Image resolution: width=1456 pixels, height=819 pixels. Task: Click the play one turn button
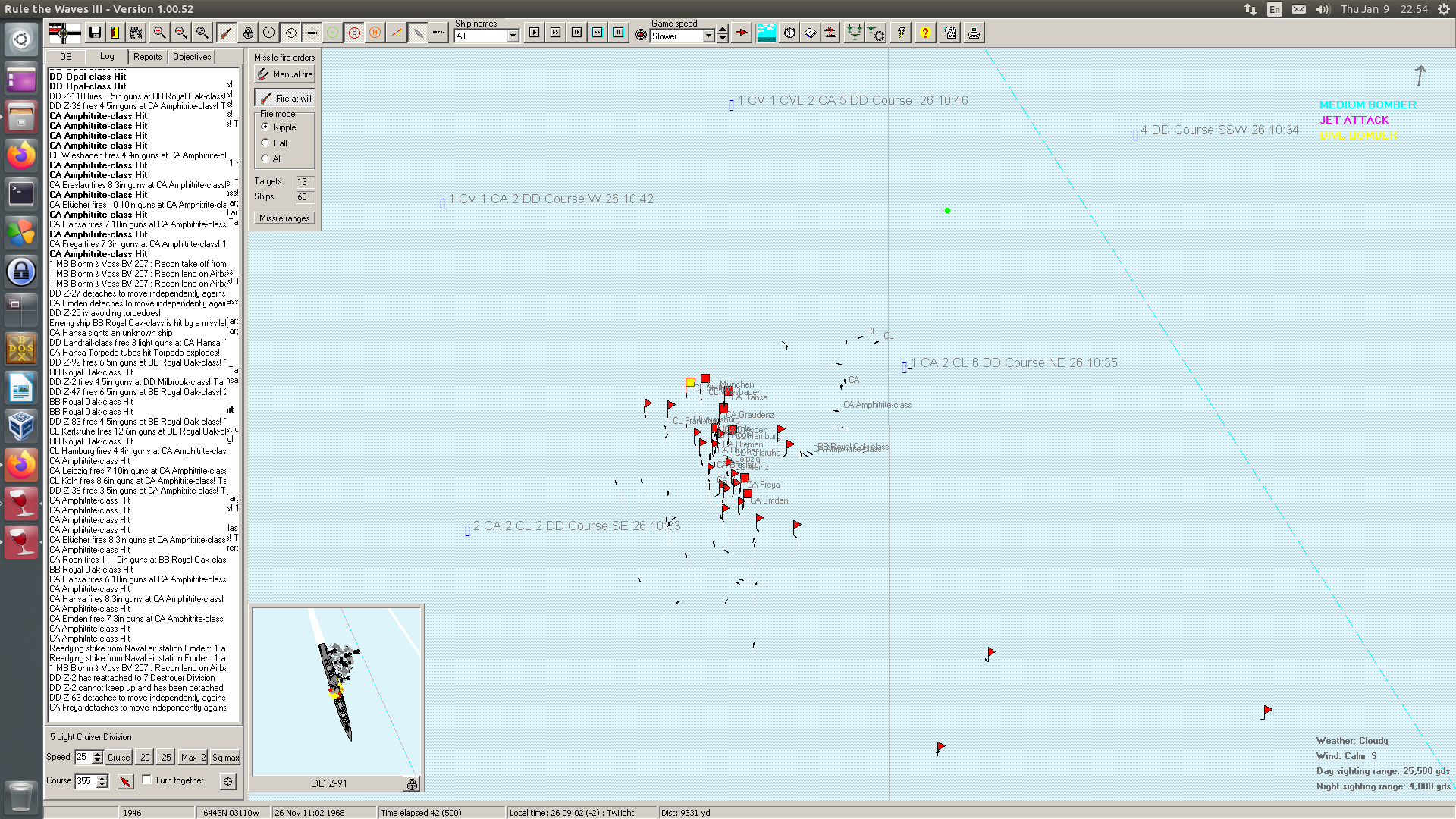[x=535, y=33]
